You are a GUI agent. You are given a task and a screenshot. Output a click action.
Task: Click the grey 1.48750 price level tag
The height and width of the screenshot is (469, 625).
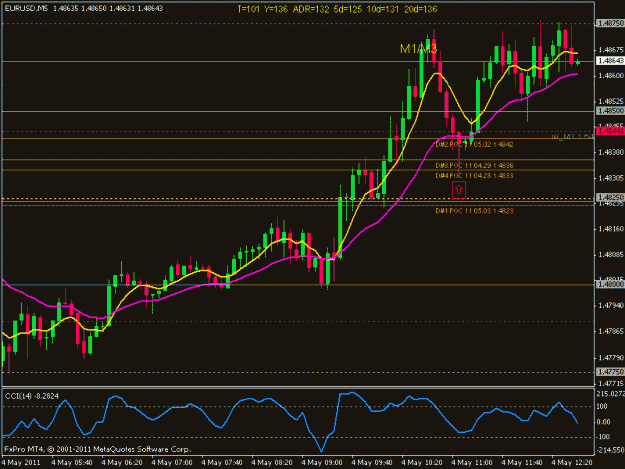[610, 24]
